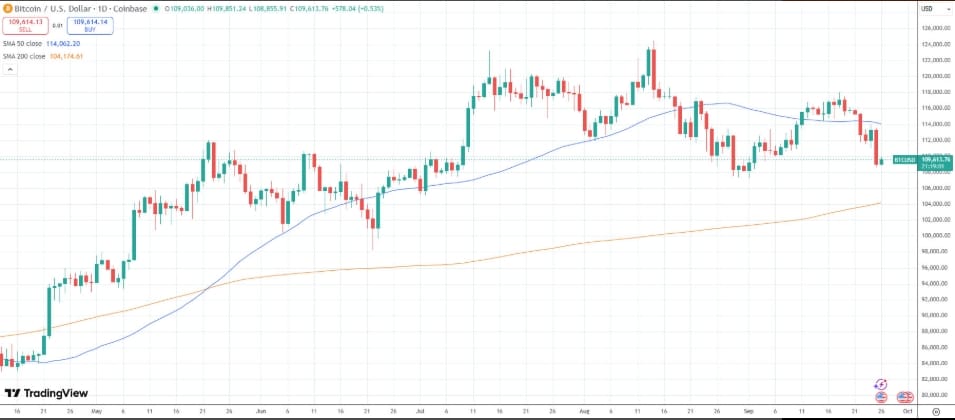Click the Aug label on time axis

(x=585, y=411)
